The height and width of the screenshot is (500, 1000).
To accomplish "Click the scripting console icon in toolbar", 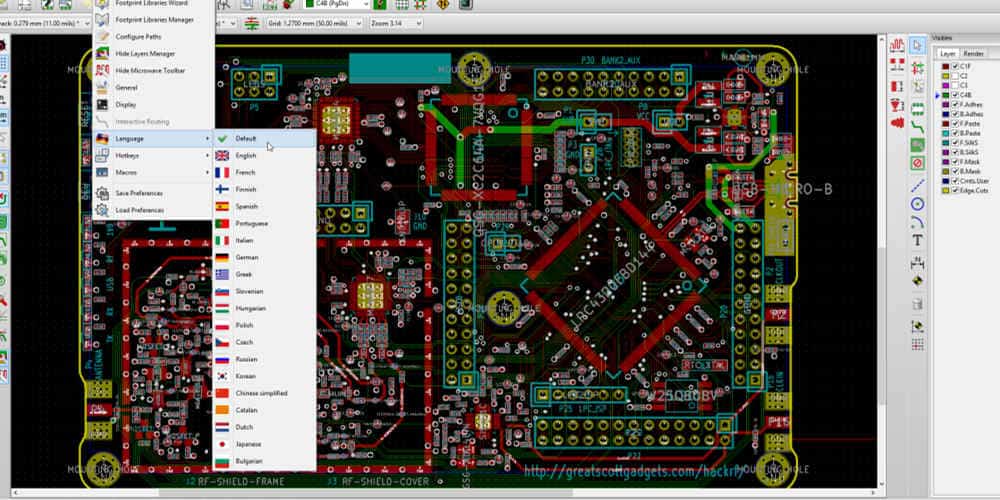I will pyautogui.click(x=466, y=4).
